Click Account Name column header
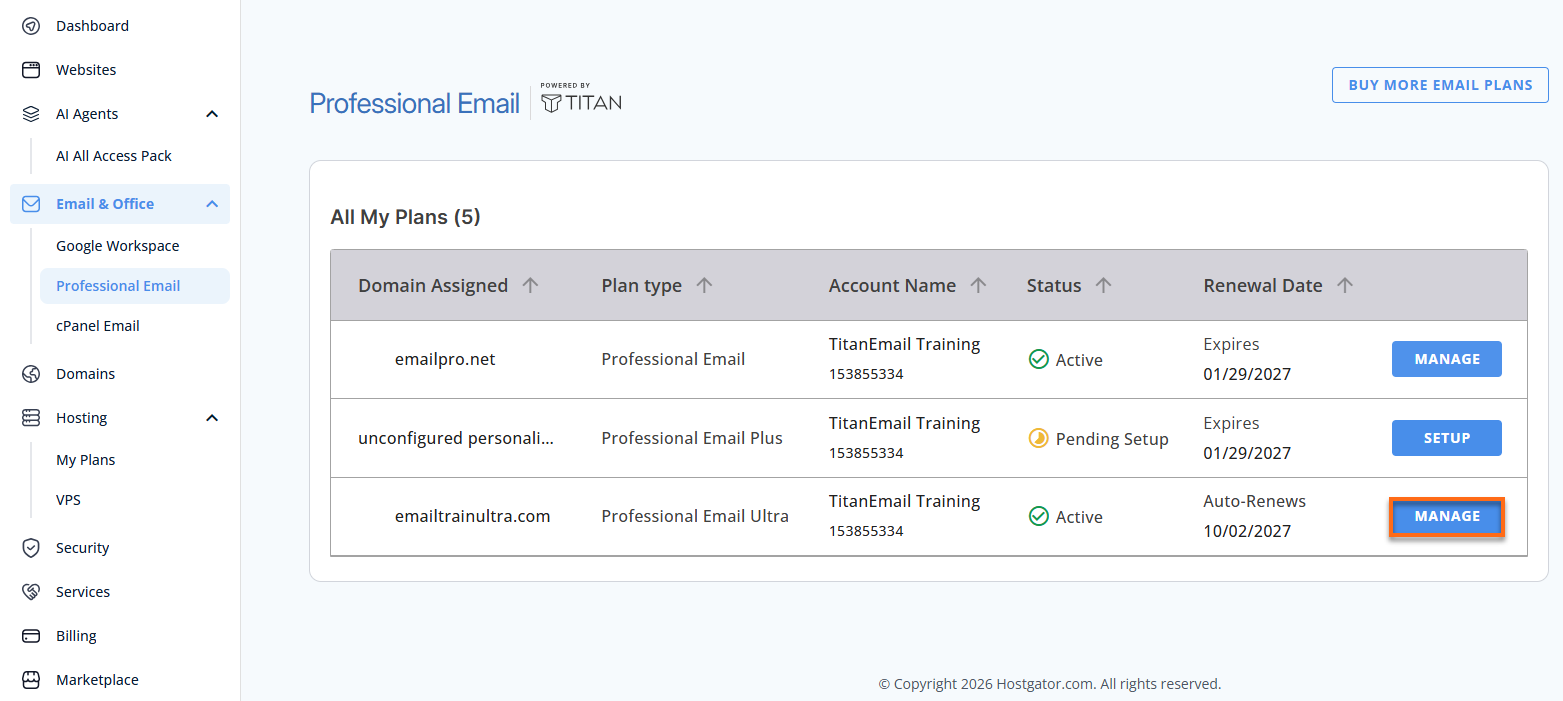Screen dimensions: 1563x701 892,285
